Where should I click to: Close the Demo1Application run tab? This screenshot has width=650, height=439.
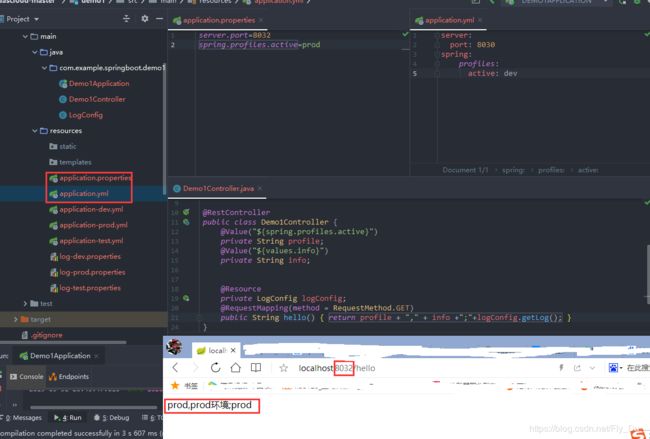(x=96, y=356)
